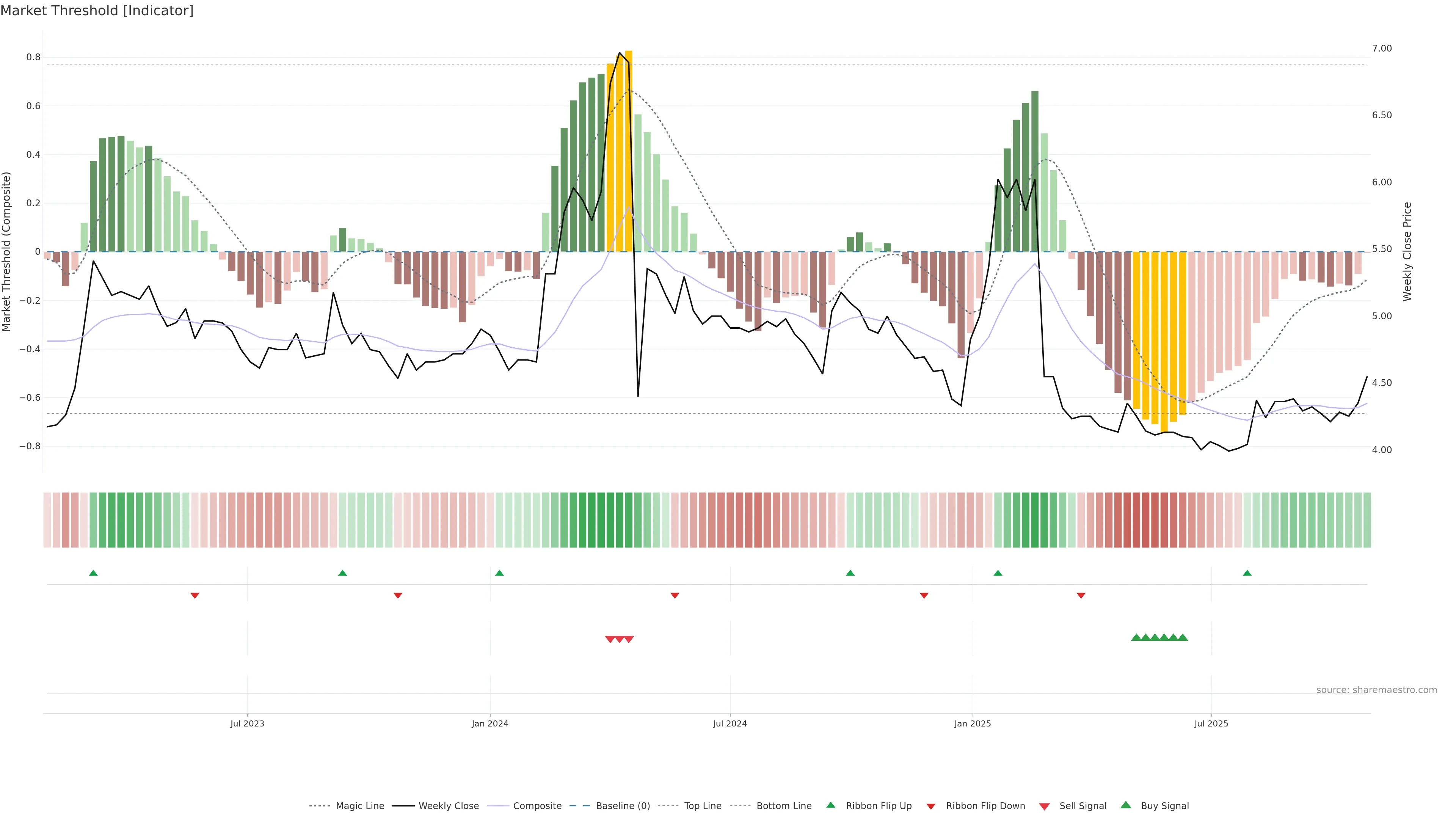Click the Market Threshold [Indicator] title
Screen dimensions: 1456x819
pos(97,11)
